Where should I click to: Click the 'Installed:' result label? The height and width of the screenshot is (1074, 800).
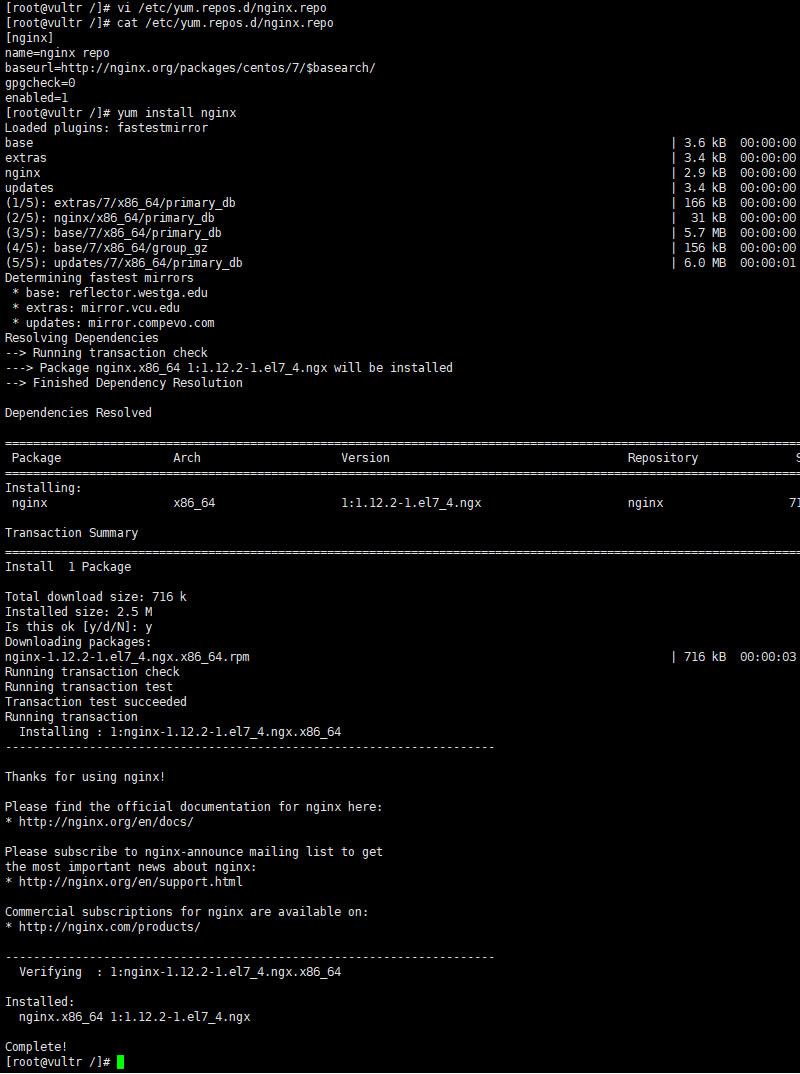pos(40,1003)
